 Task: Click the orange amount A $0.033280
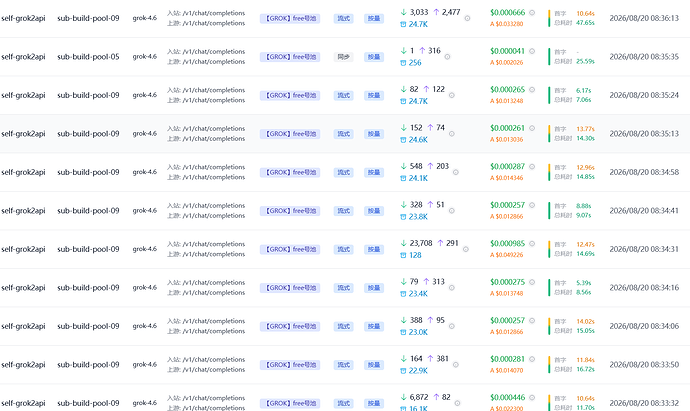[506, 24]
